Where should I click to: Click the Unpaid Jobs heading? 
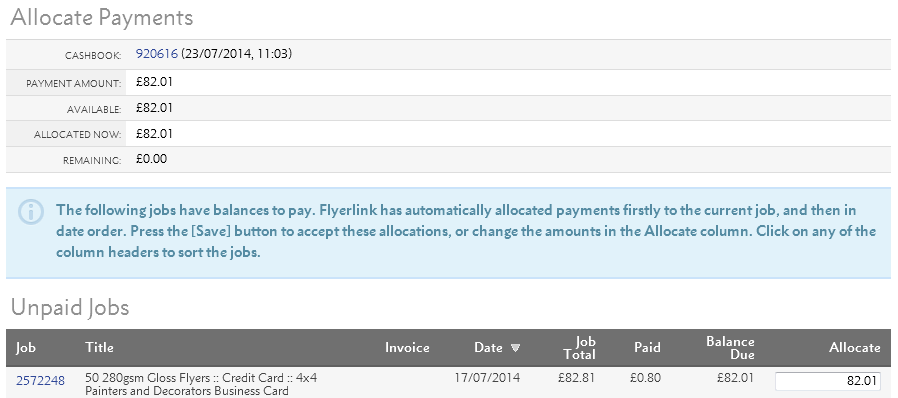pyautogui.click(x=70, y=308)
